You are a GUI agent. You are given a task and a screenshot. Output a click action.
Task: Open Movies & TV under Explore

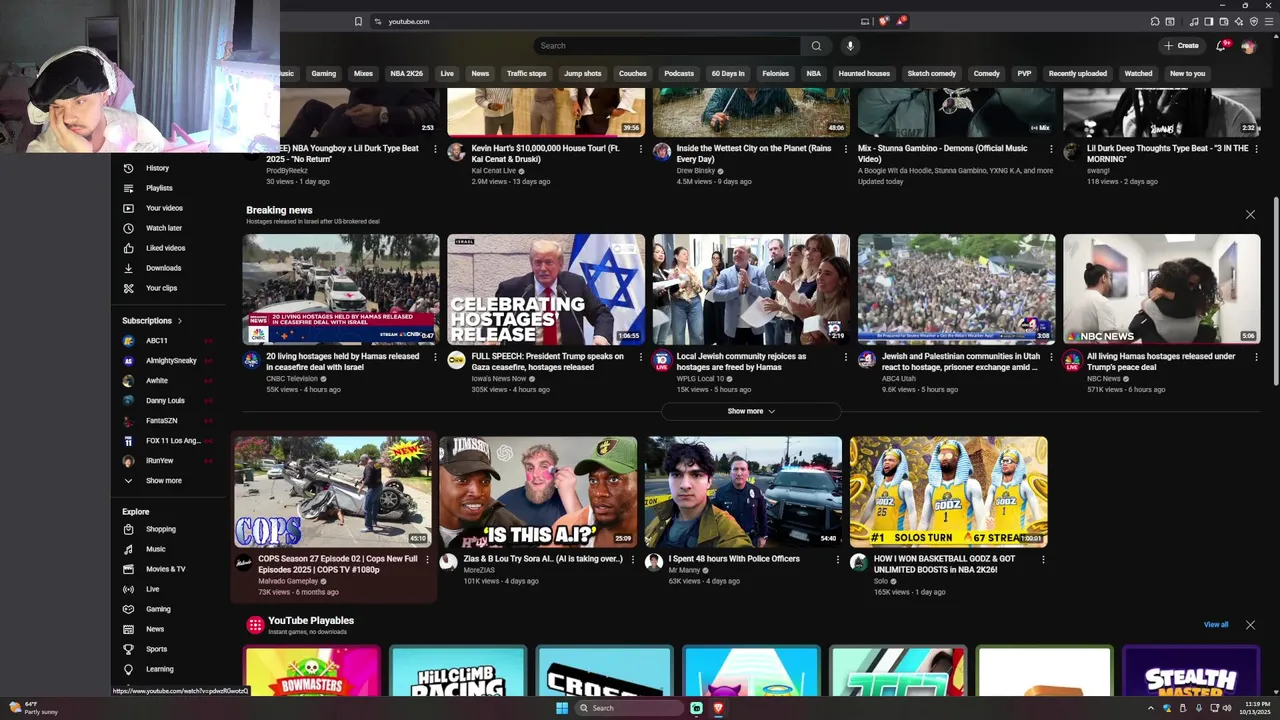click(x=168, y=569)
